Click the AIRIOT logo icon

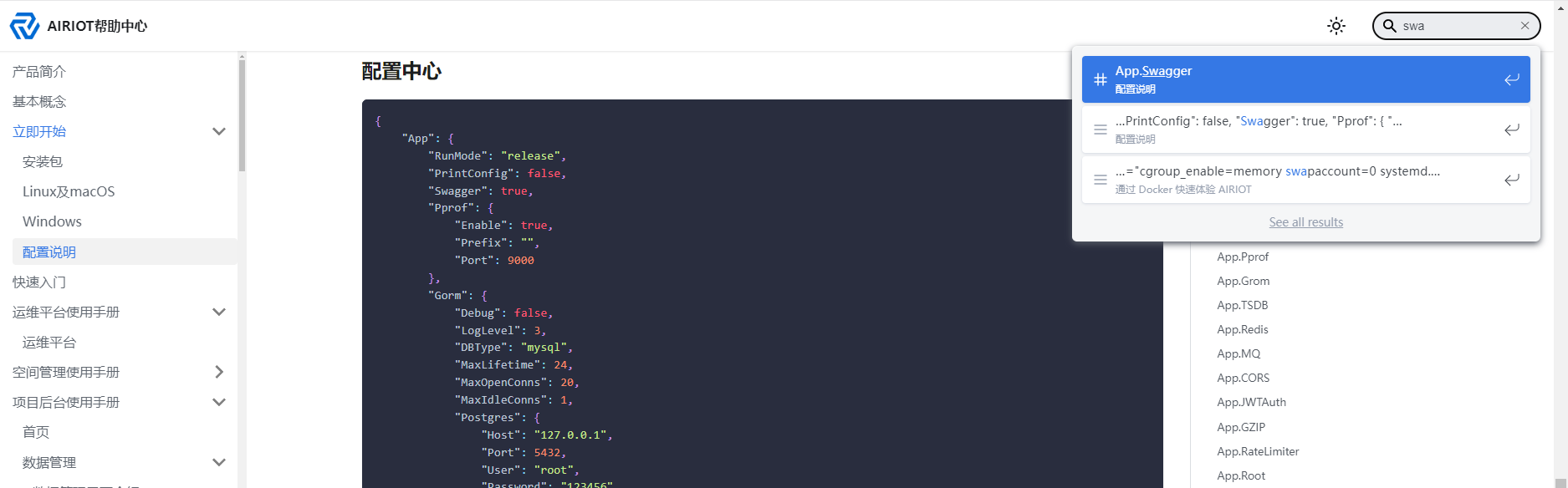coord(24,26)
